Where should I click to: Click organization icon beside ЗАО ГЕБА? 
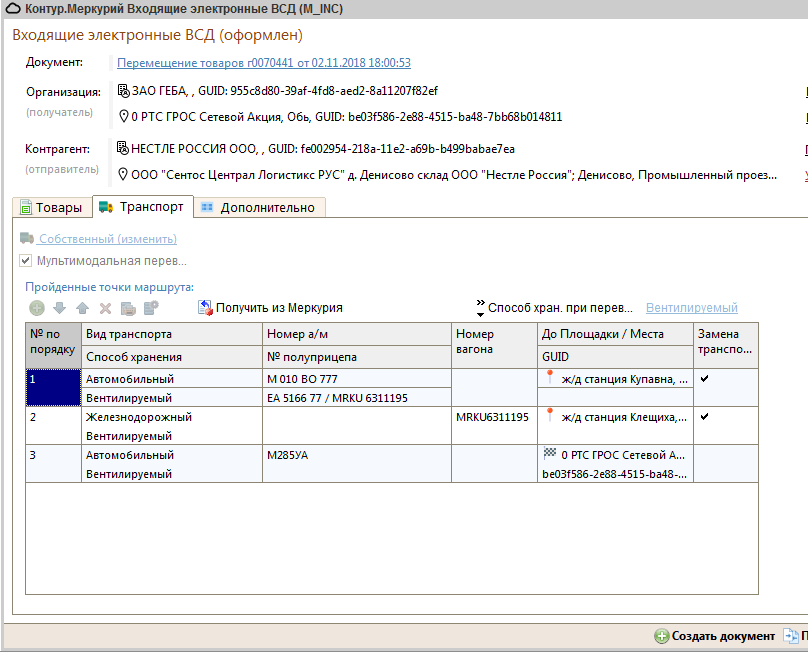point(123,91)
